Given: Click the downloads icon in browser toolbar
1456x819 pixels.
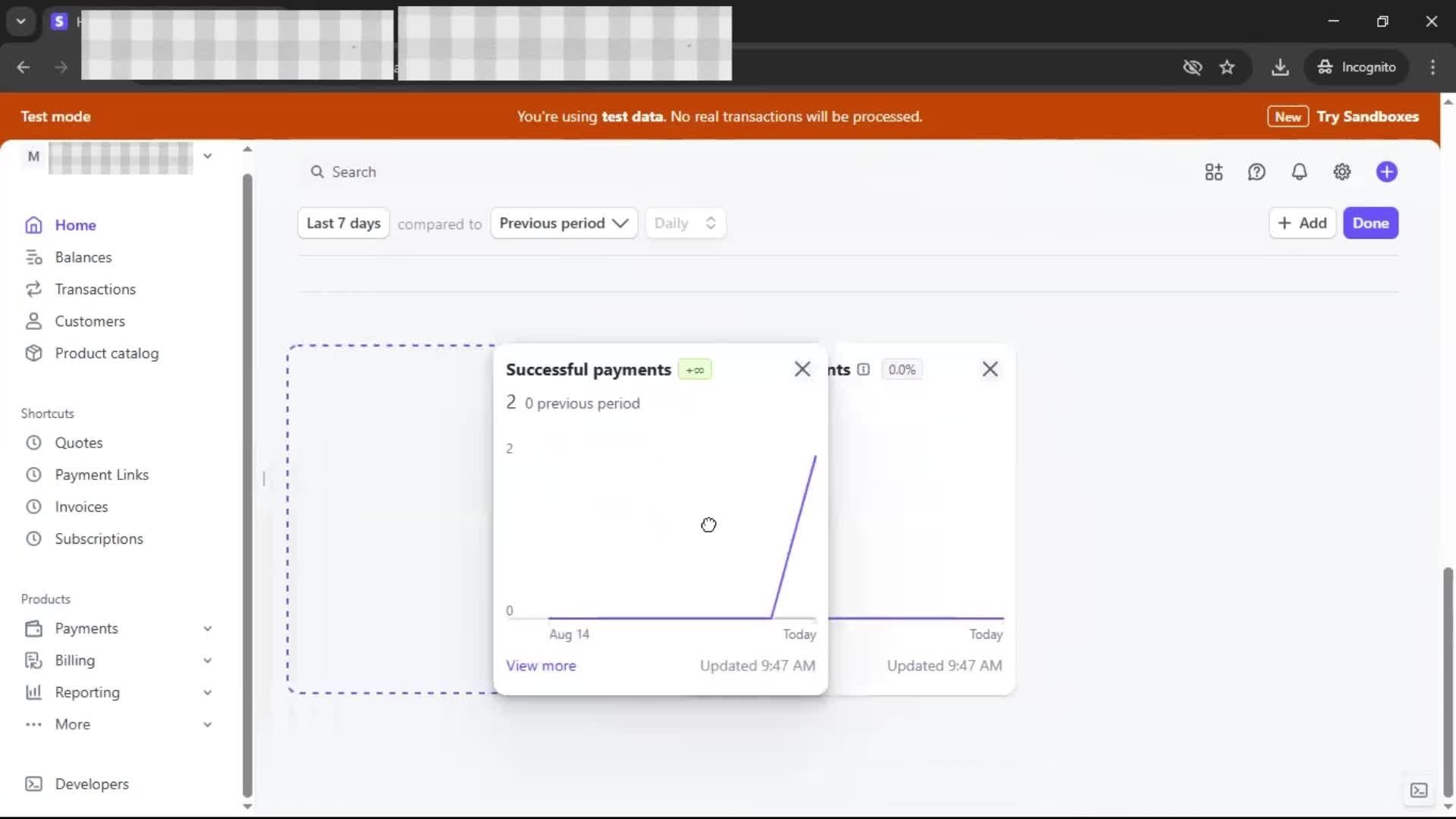Looking at the screenshot, I should tap(1280, 67).
